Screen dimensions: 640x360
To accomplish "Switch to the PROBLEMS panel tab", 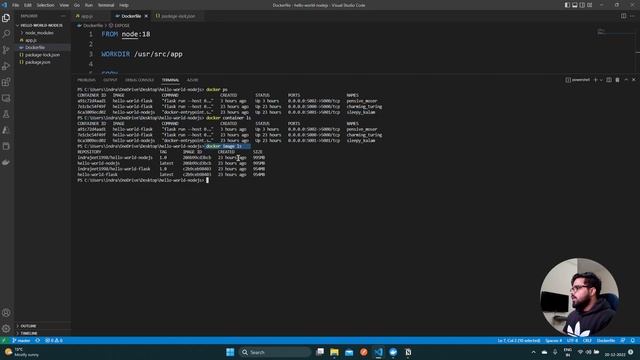I will pyautogui.click(x=86, y=80).
